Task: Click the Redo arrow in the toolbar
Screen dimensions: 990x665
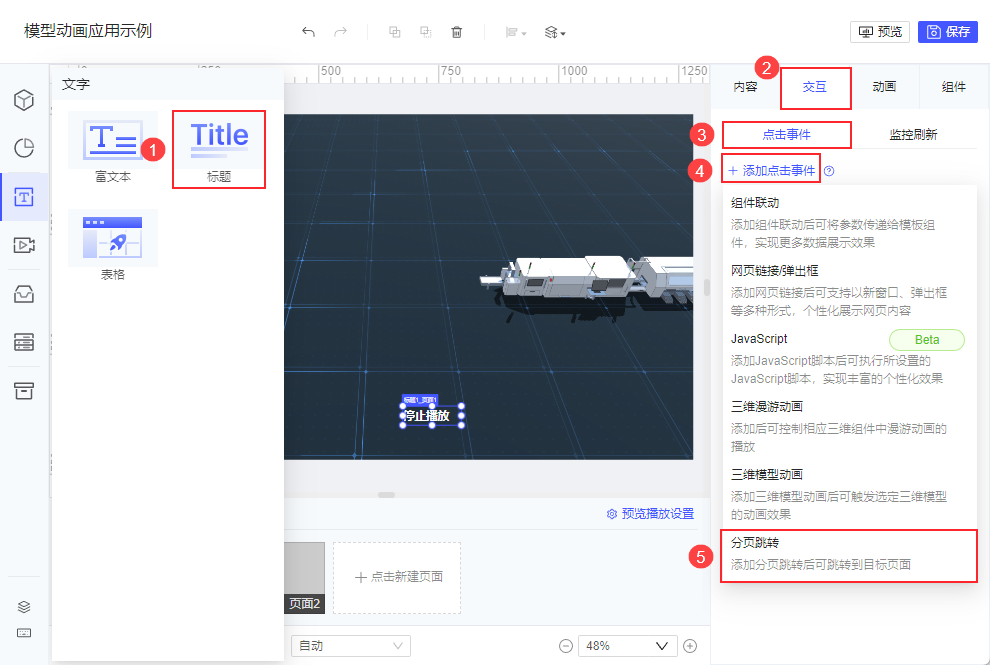Action: 340,32
